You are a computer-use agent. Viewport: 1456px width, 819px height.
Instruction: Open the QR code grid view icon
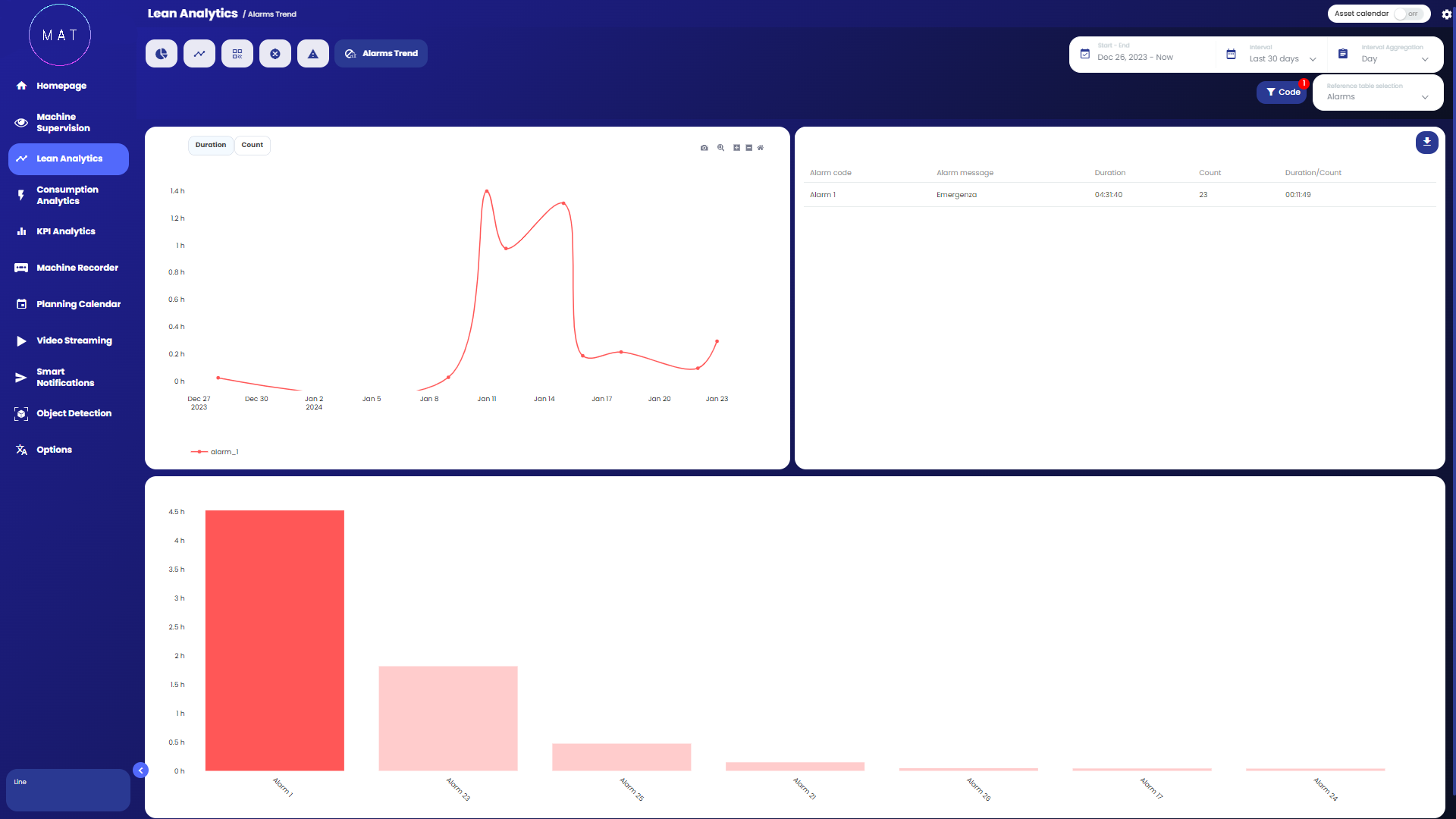(x=237, y=54)
